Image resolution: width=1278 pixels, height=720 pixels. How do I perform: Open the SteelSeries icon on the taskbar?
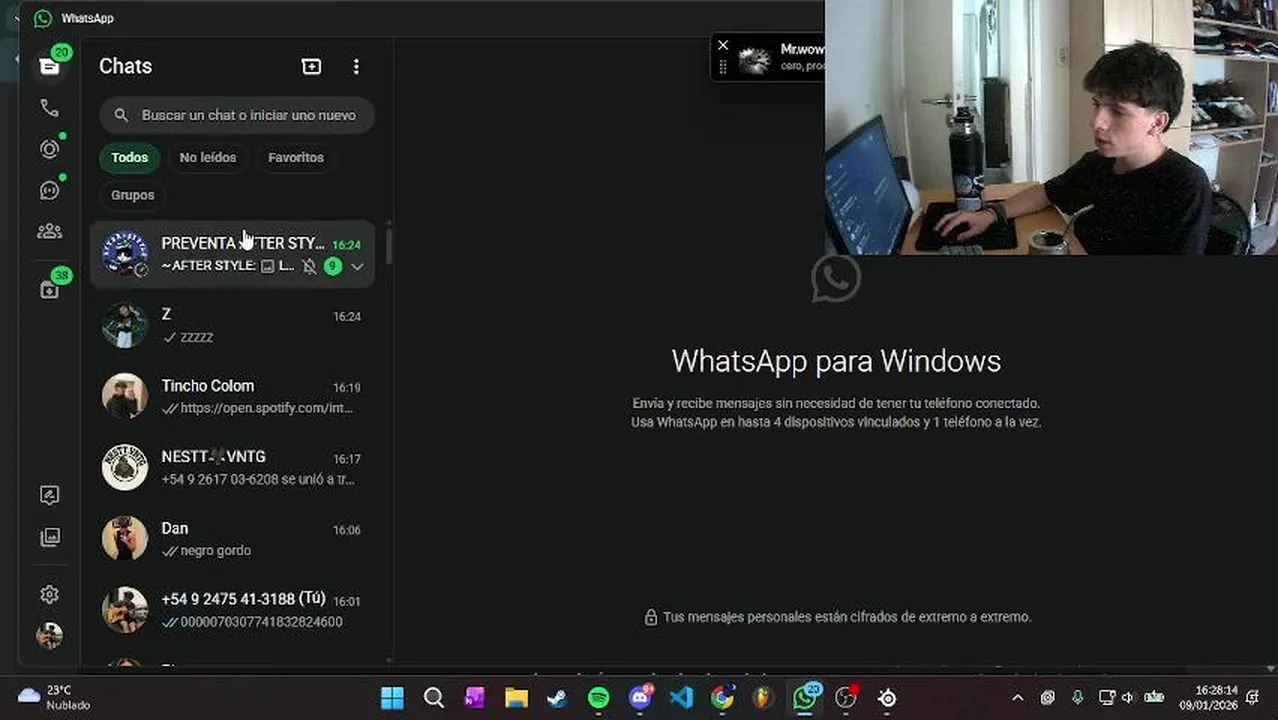(887, 698)
